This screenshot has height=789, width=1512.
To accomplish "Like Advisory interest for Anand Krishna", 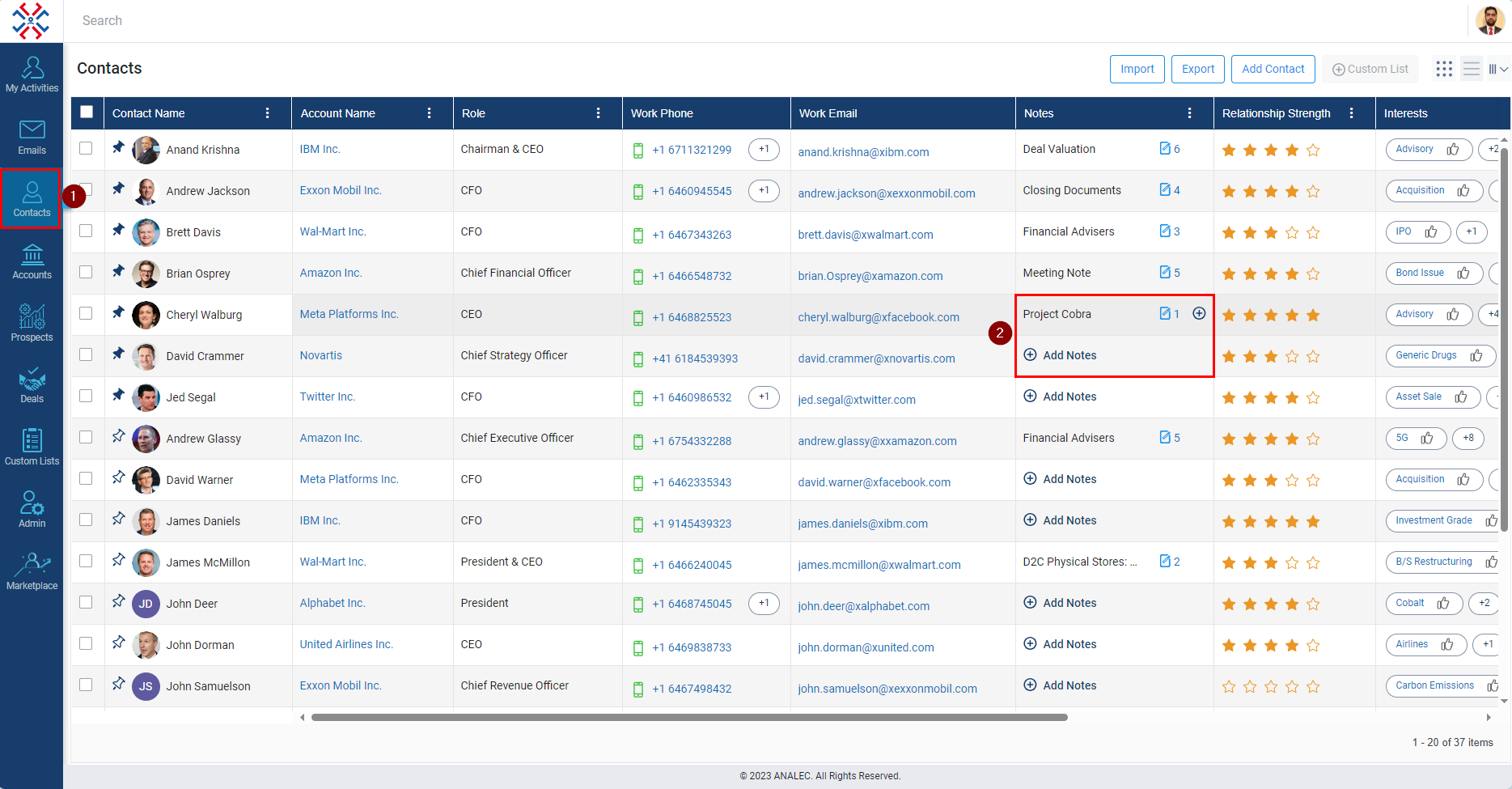I will [1453, 149].
